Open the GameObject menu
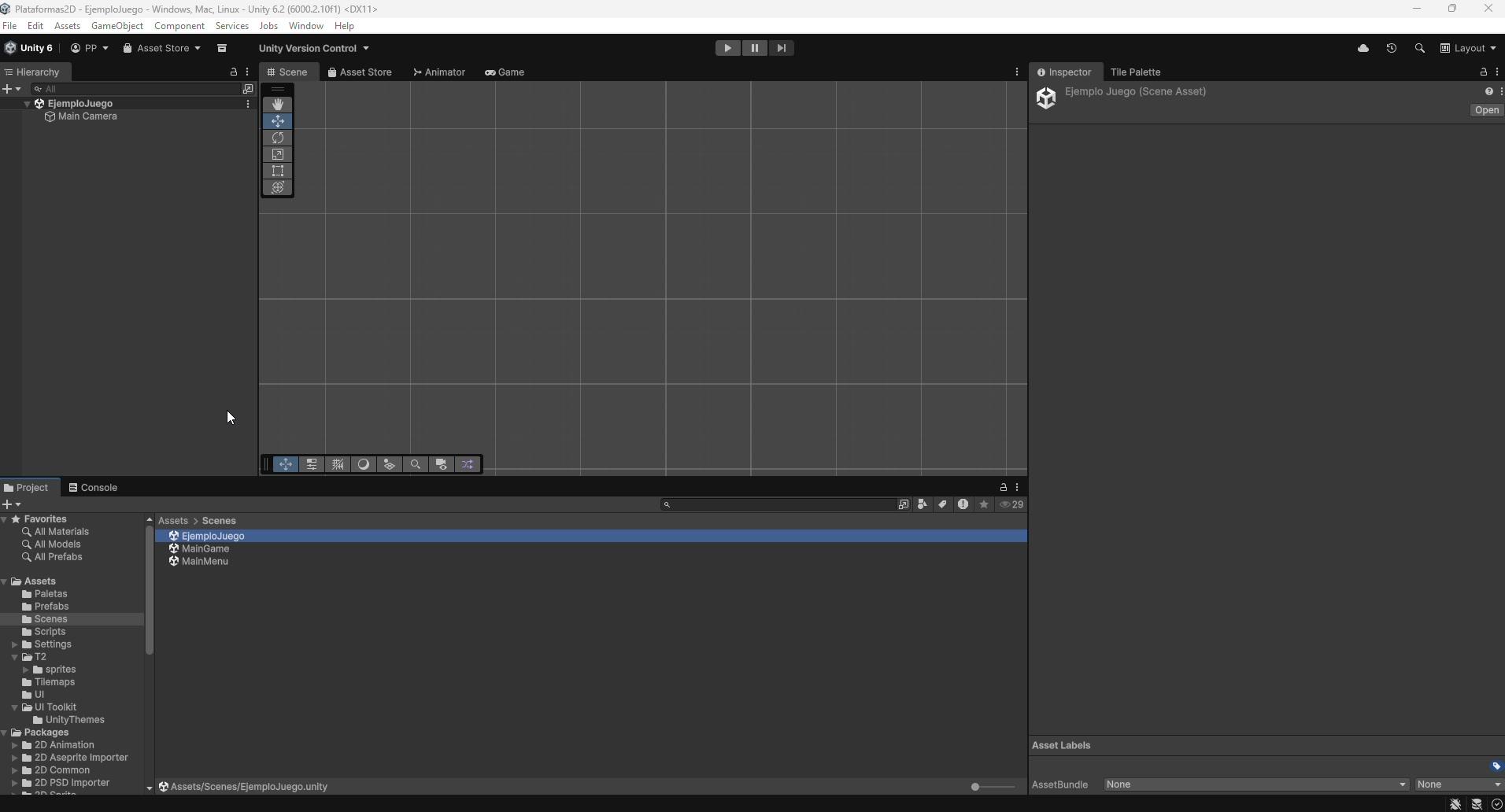The height and width of the screenshot is (812, 1505). (117, 26)
